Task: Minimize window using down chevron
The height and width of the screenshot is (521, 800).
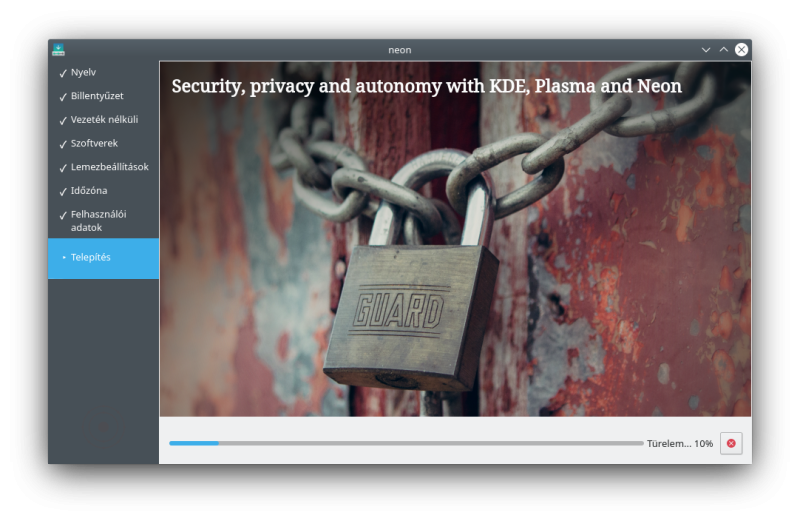Action: coord(706,49)
